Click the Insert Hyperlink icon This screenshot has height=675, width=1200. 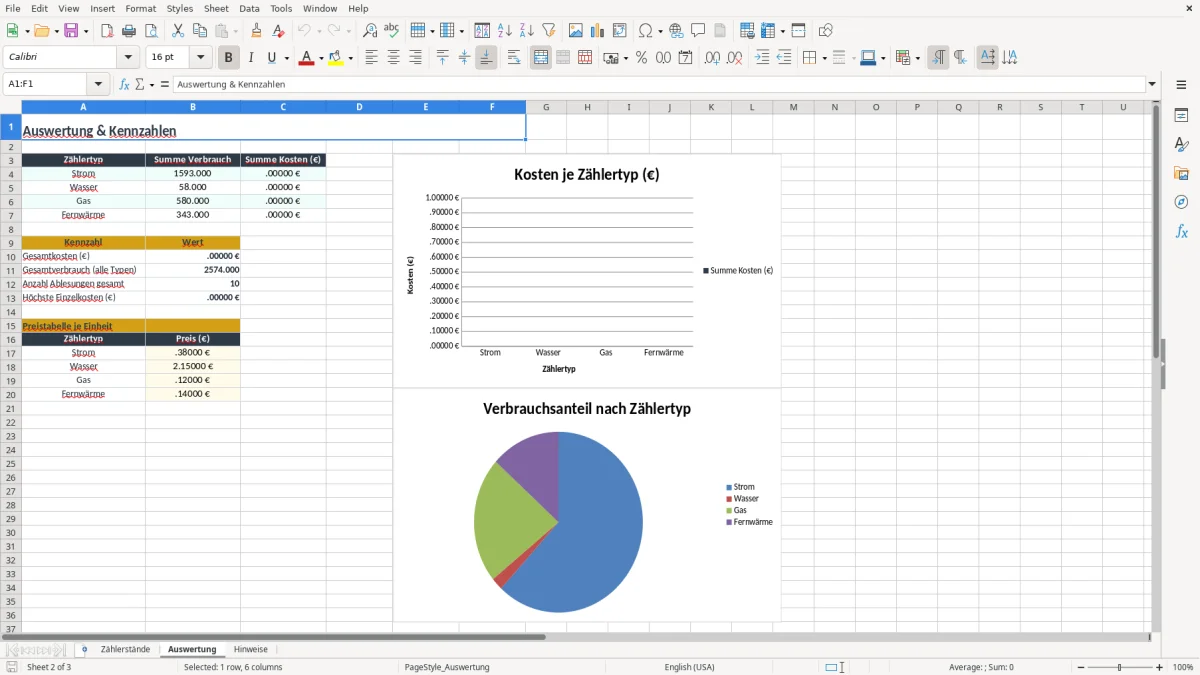pyautogui.click(x=676, y=31)
